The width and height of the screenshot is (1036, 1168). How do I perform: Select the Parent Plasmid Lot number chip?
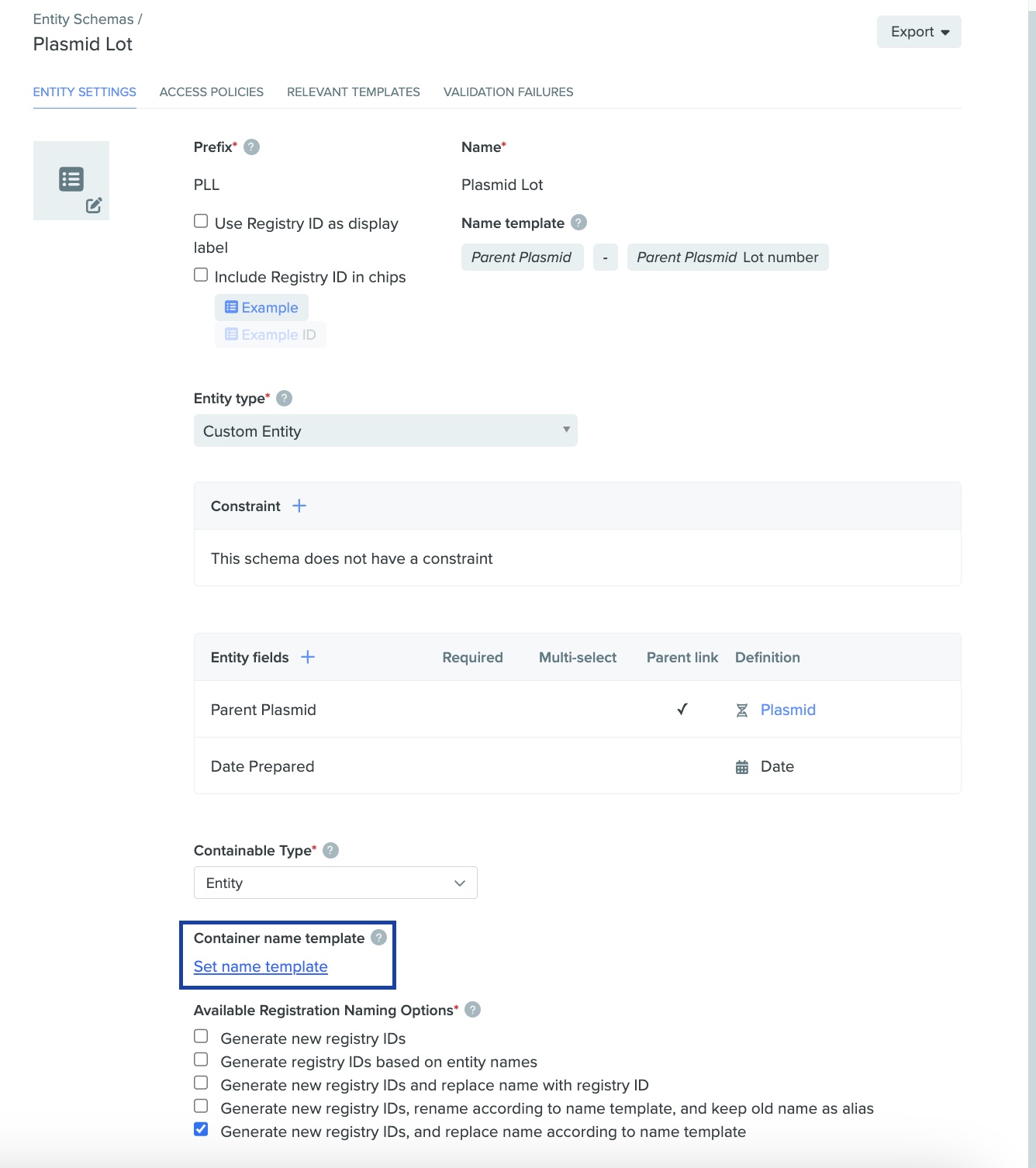(x=727, y=257)
